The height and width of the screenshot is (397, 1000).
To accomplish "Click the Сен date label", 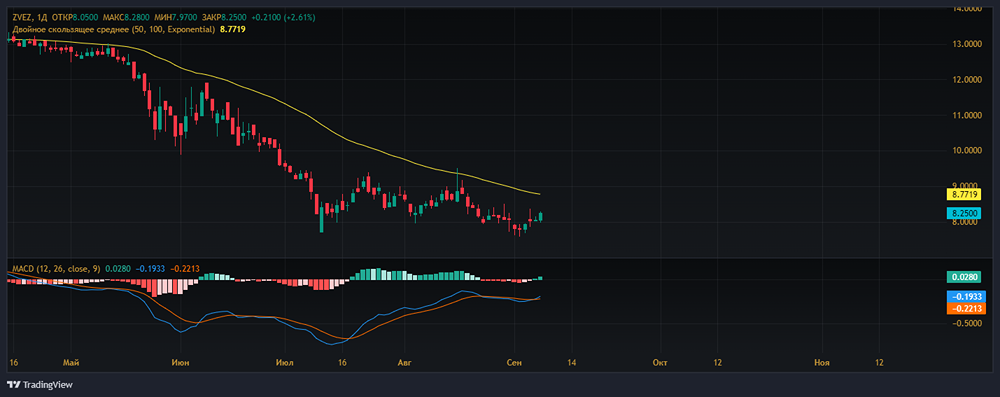I will pyautogui.click(x=515, y=363).
